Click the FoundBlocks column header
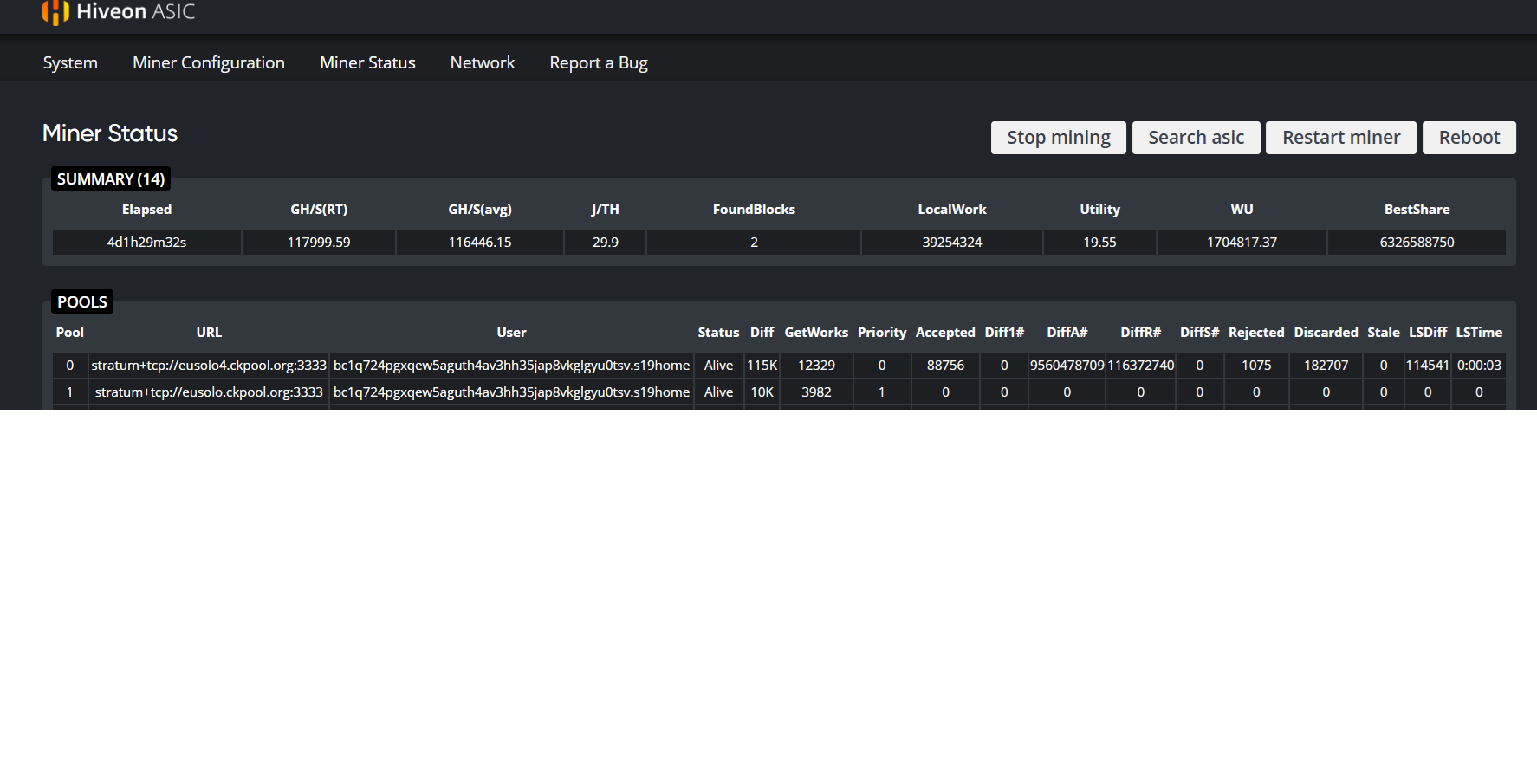Viewport: 1537px width, 784px height. [754, 210]
